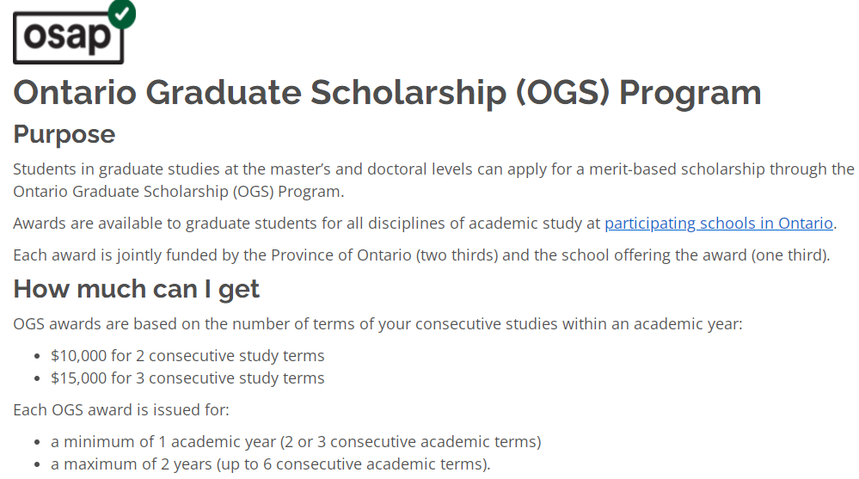Image resolution: width=859 pixels, height=479 pixels.
Task: Click the words within an academic year
Action: click(x=652, y=323)
